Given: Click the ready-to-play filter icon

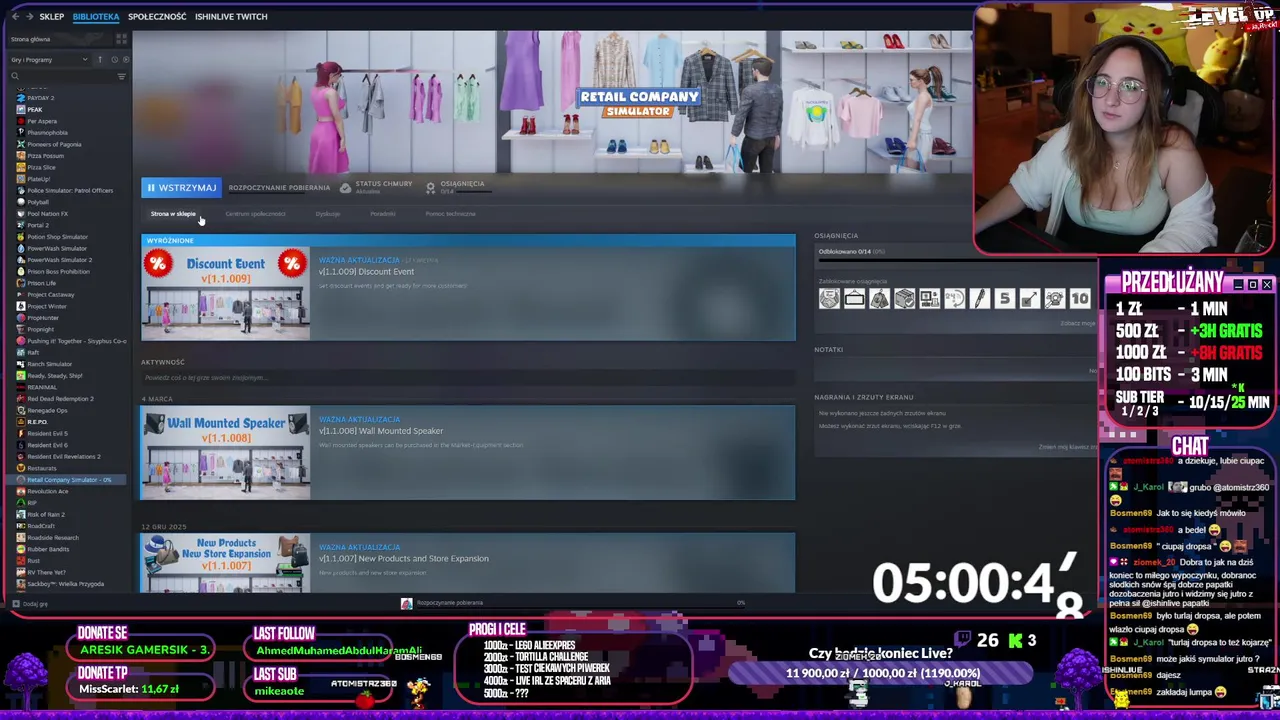Looking at the screenshot, I should (124, 59).
